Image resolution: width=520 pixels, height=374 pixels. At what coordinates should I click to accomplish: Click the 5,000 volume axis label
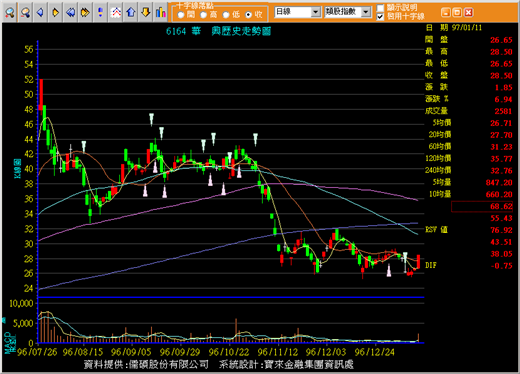point(23,323)
